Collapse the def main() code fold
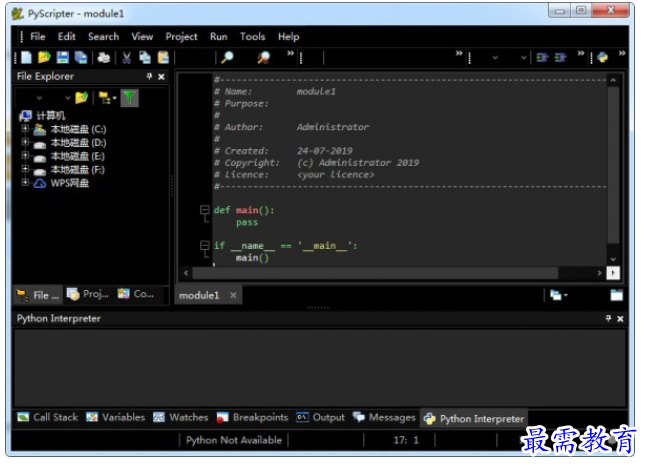The width and height of the screenshot is (645, 472). tap(204, 210)
